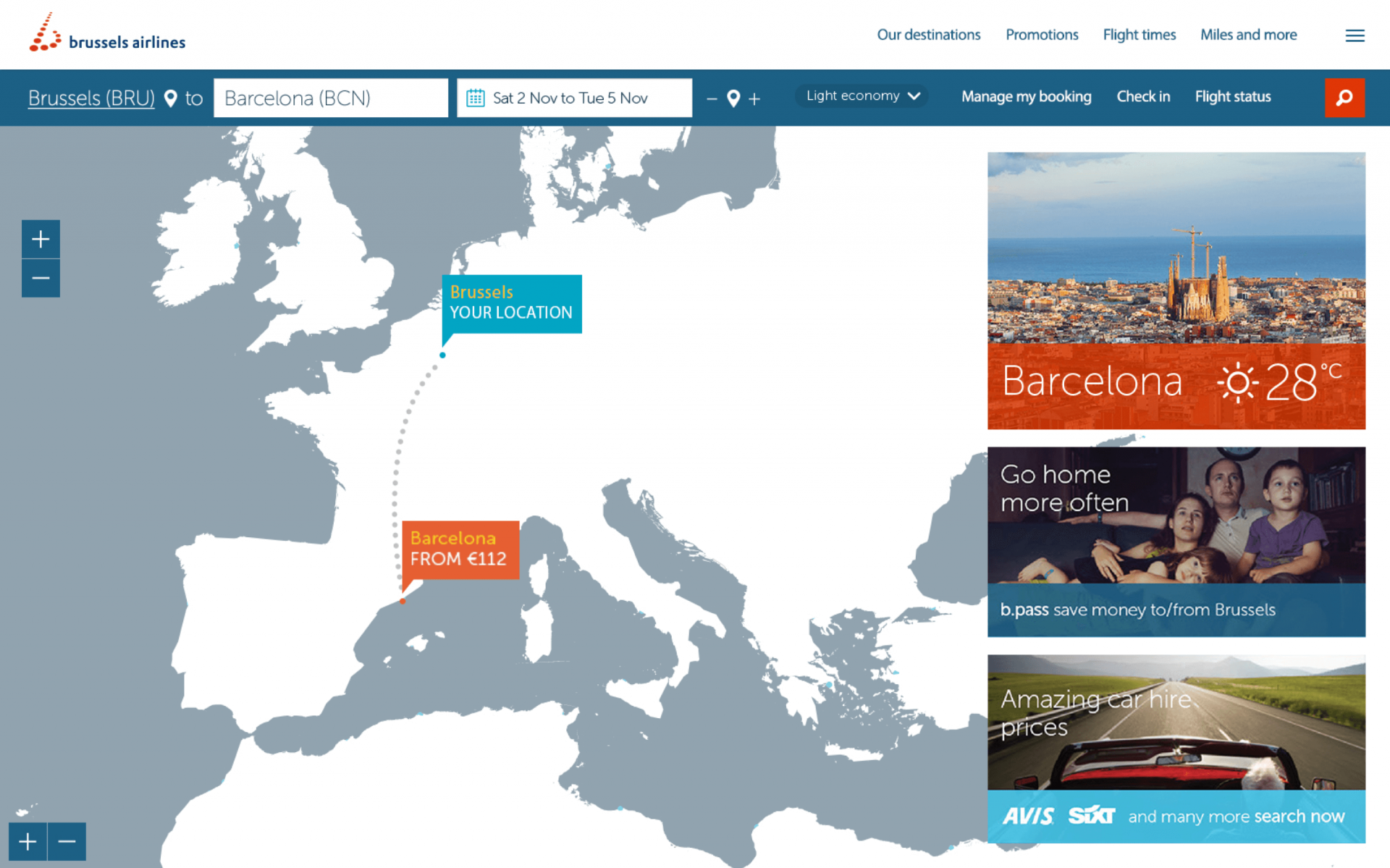Click the bottom-left corner minus button
Viewport: 1390px width, 868px height.
pos(67,841)
